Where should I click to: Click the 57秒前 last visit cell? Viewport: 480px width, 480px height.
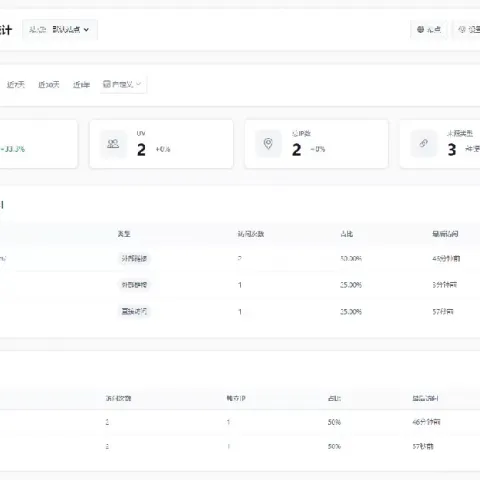(x=423, y=446)
